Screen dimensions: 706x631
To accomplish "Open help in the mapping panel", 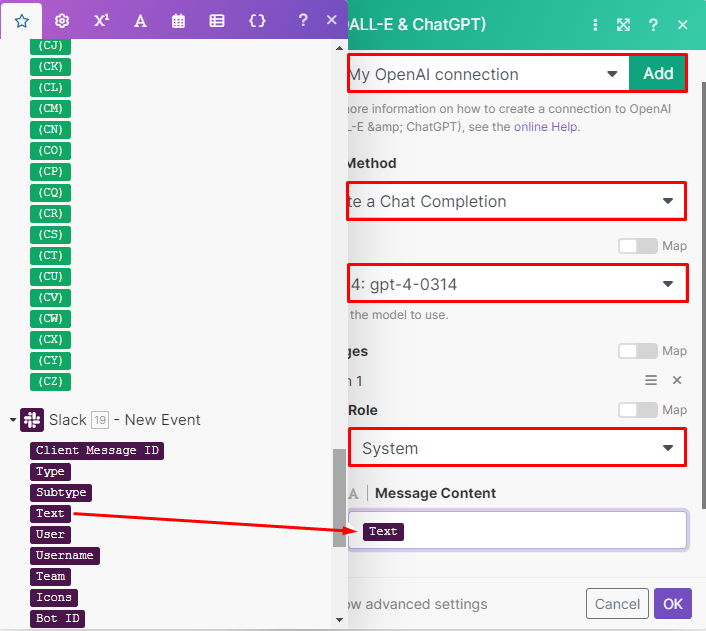I will pos(303,20).
